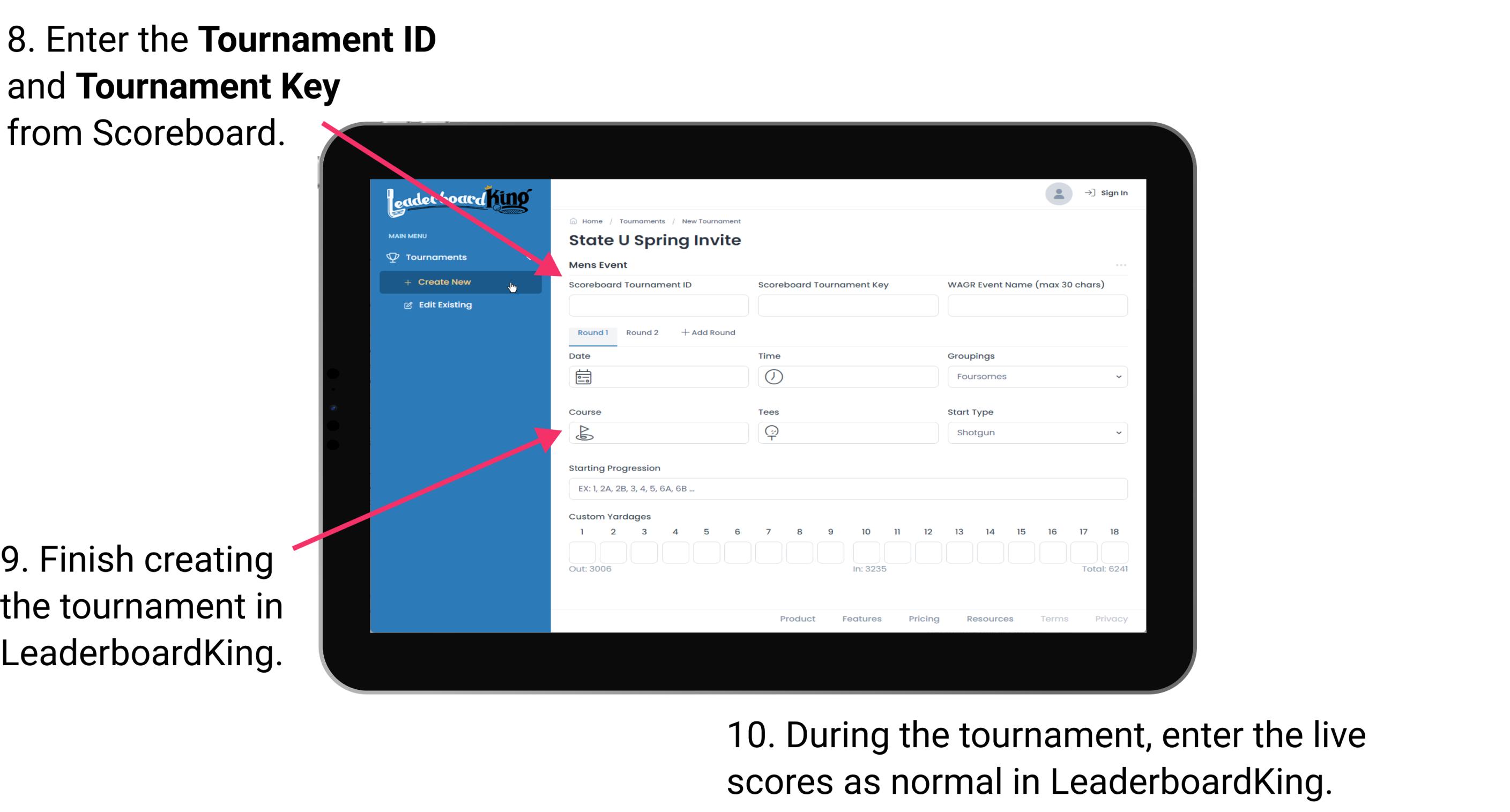Select Round 1 tab
This screenshot has height=812, width=1510.
pyautogui.click(x=592, y=333)
